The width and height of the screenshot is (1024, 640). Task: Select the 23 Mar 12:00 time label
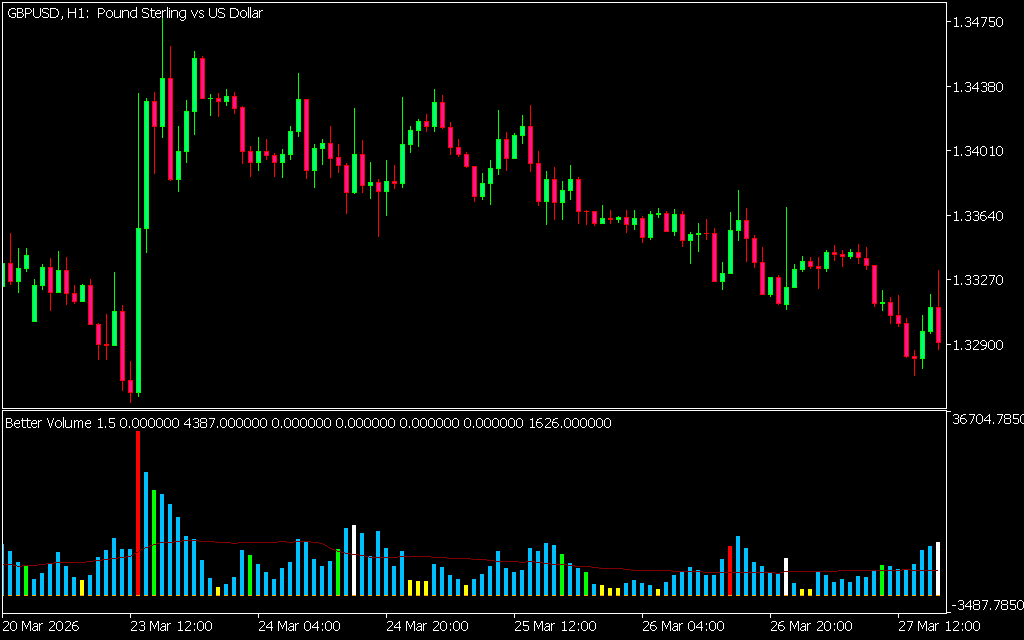pos(172,626)
